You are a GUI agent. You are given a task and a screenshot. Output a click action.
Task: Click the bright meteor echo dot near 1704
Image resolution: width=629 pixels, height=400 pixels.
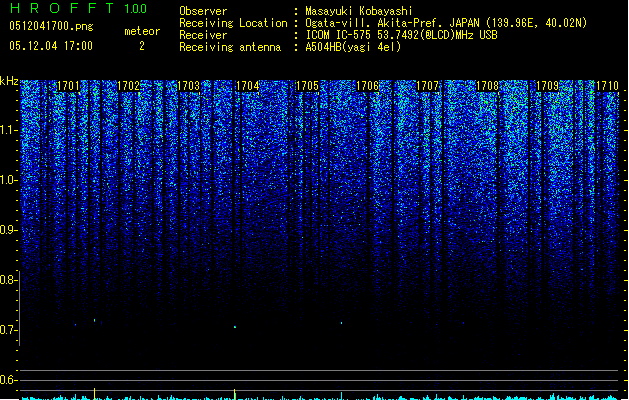click(x=235, y=327)
